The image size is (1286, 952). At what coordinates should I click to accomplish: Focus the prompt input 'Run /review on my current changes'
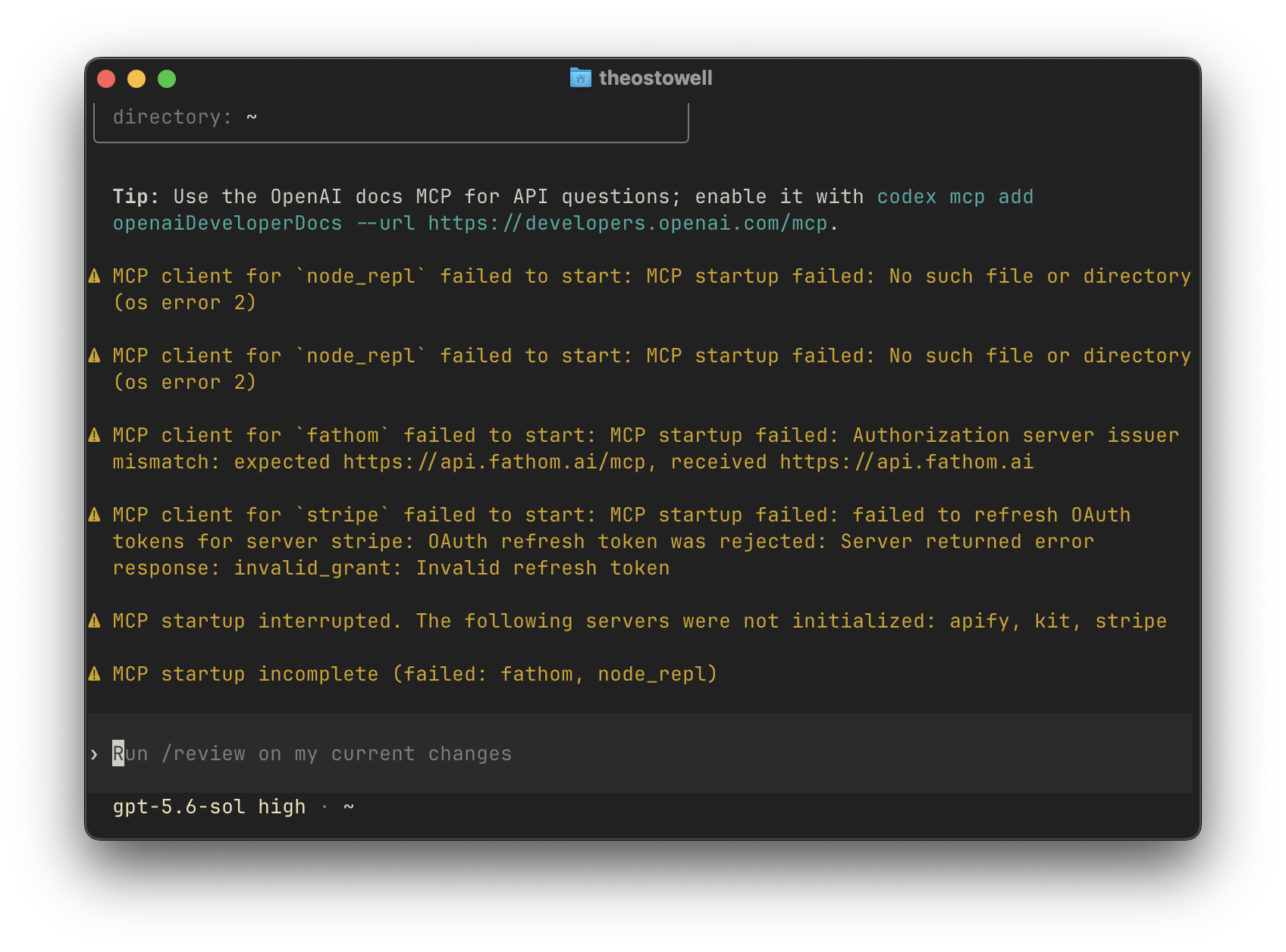(640, 753)
